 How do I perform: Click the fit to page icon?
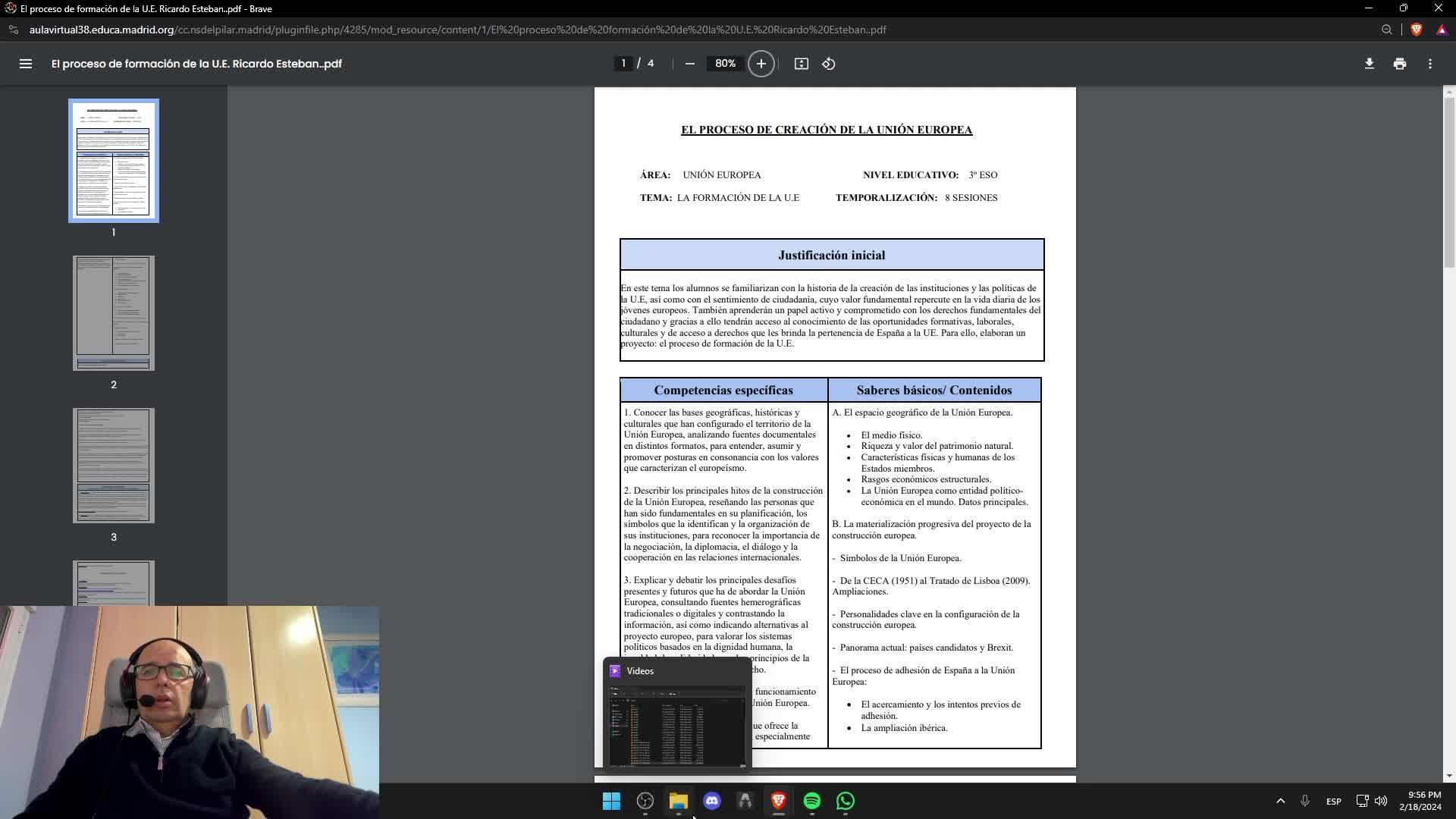[801, 64]
